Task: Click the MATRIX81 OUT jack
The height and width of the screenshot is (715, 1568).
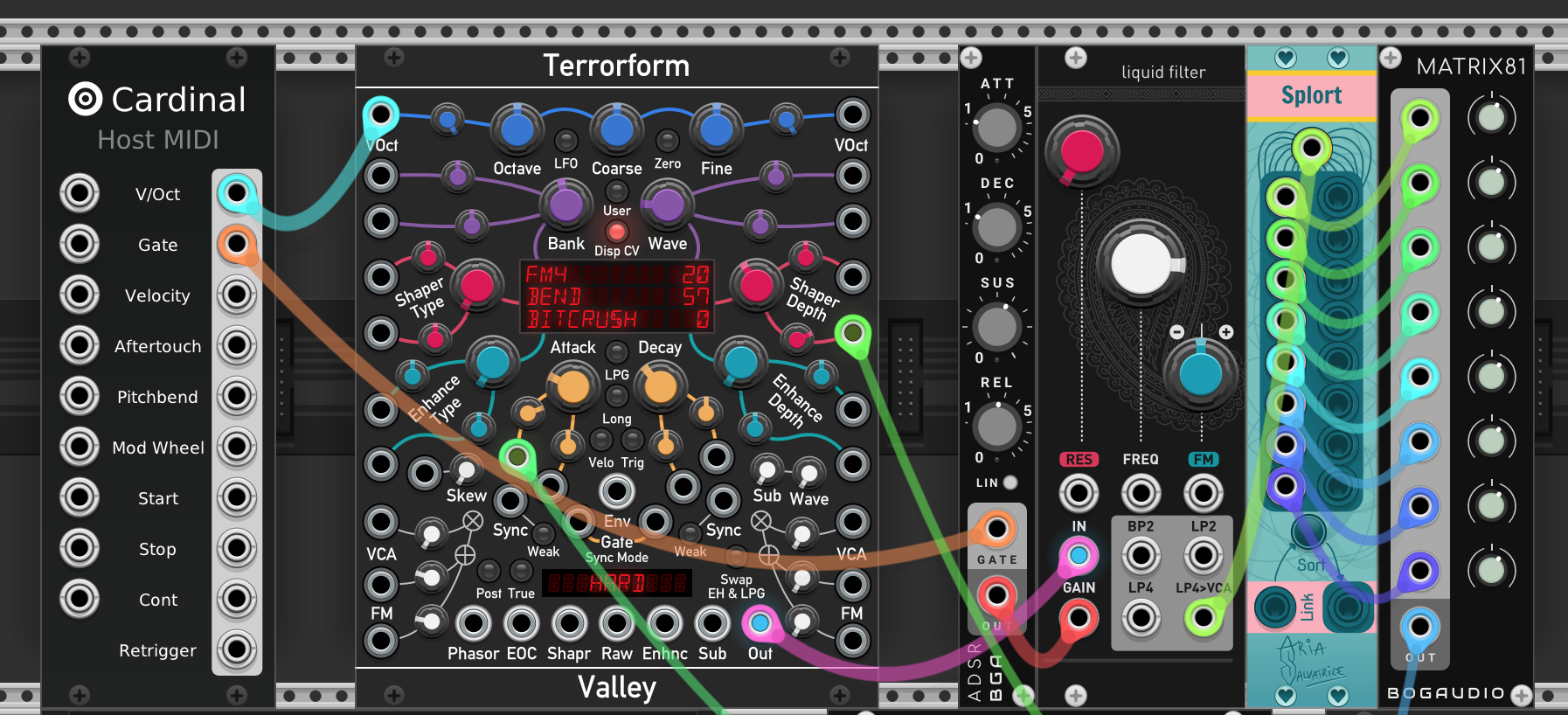Action: [x=1420, y=627]
